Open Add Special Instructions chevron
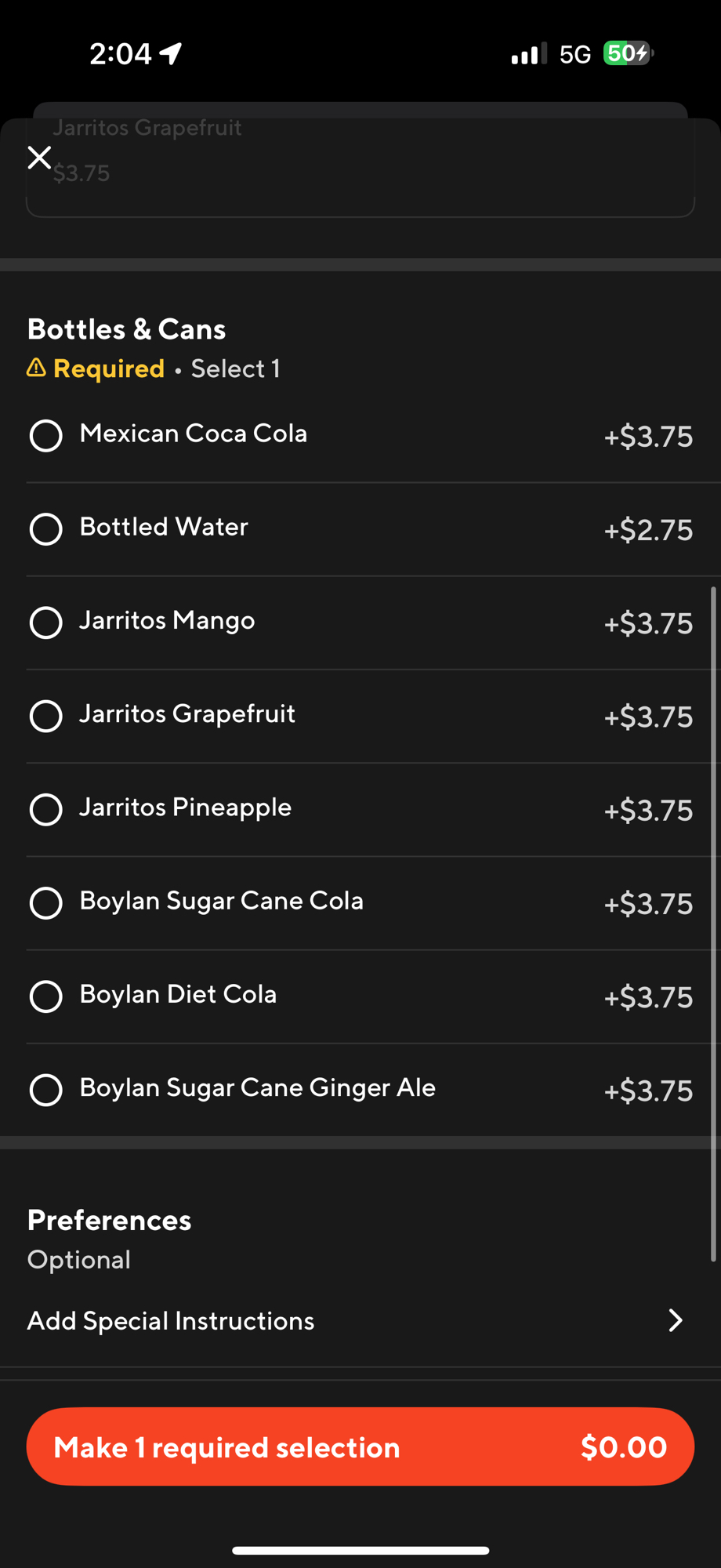The image size is (721, 1568). coord(675,1320)
